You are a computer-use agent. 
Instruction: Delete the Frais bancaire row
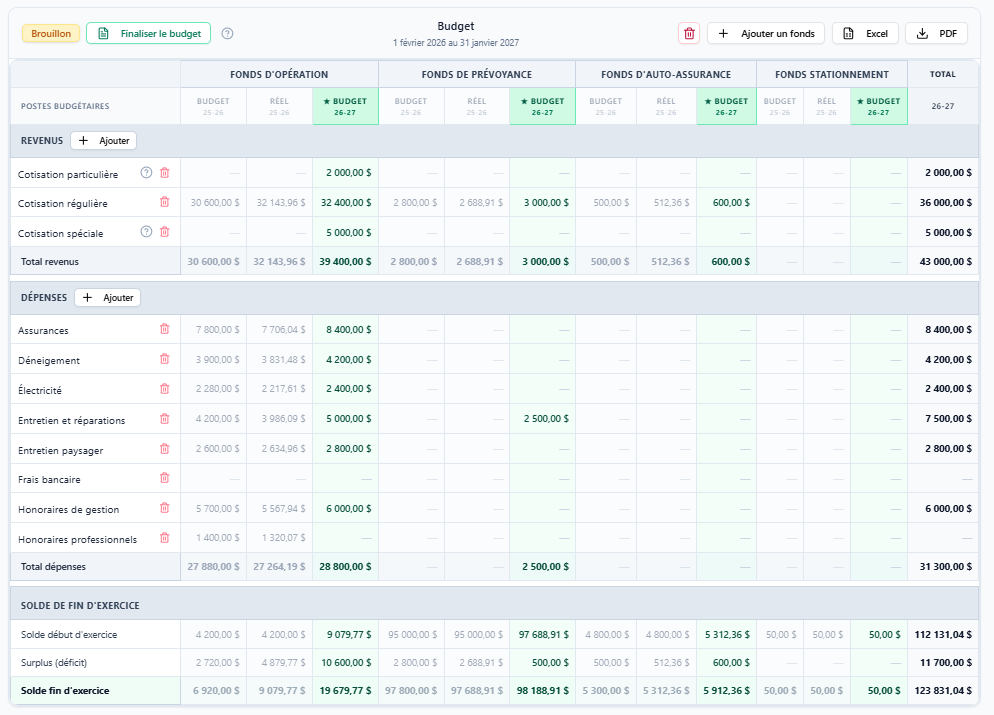point(165,478)
